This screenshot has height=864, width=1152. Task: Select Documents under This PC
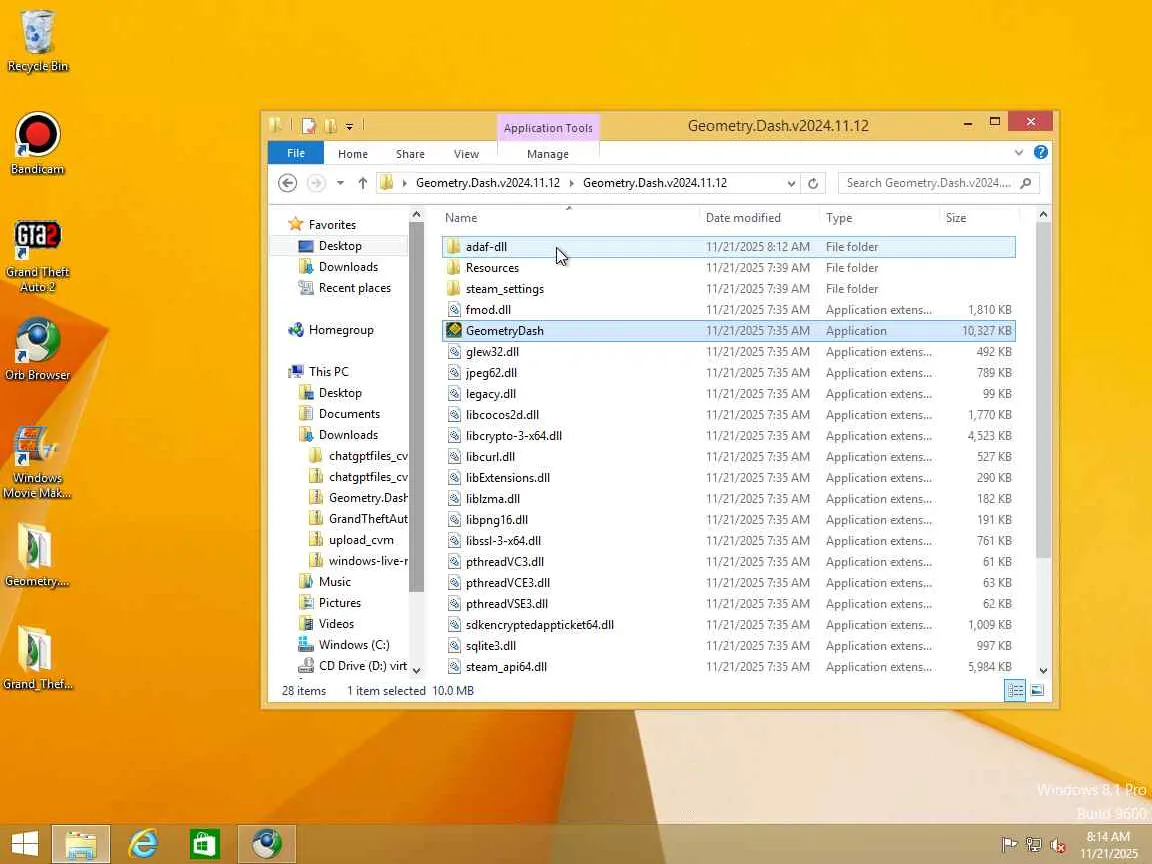(349, 414)
